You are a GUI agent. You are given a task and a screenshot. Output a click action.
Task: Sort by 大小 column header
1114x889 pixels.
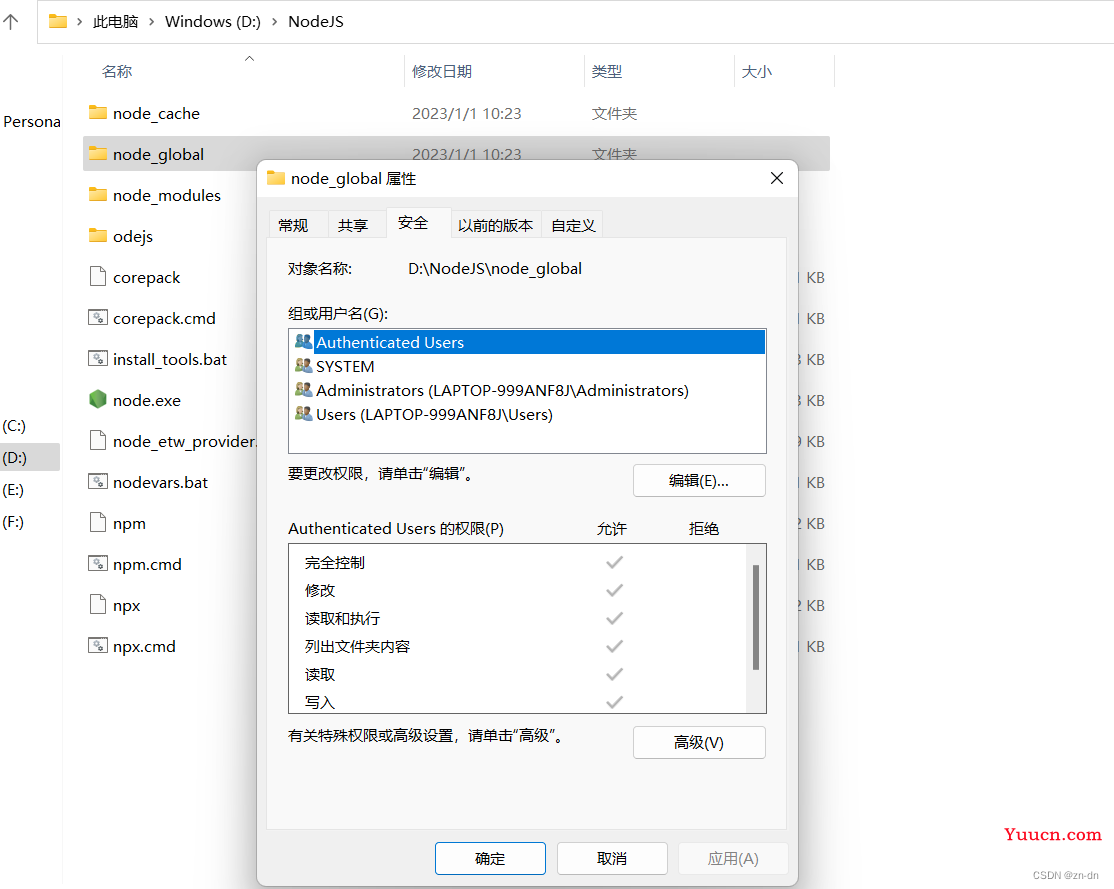[757, 71]
